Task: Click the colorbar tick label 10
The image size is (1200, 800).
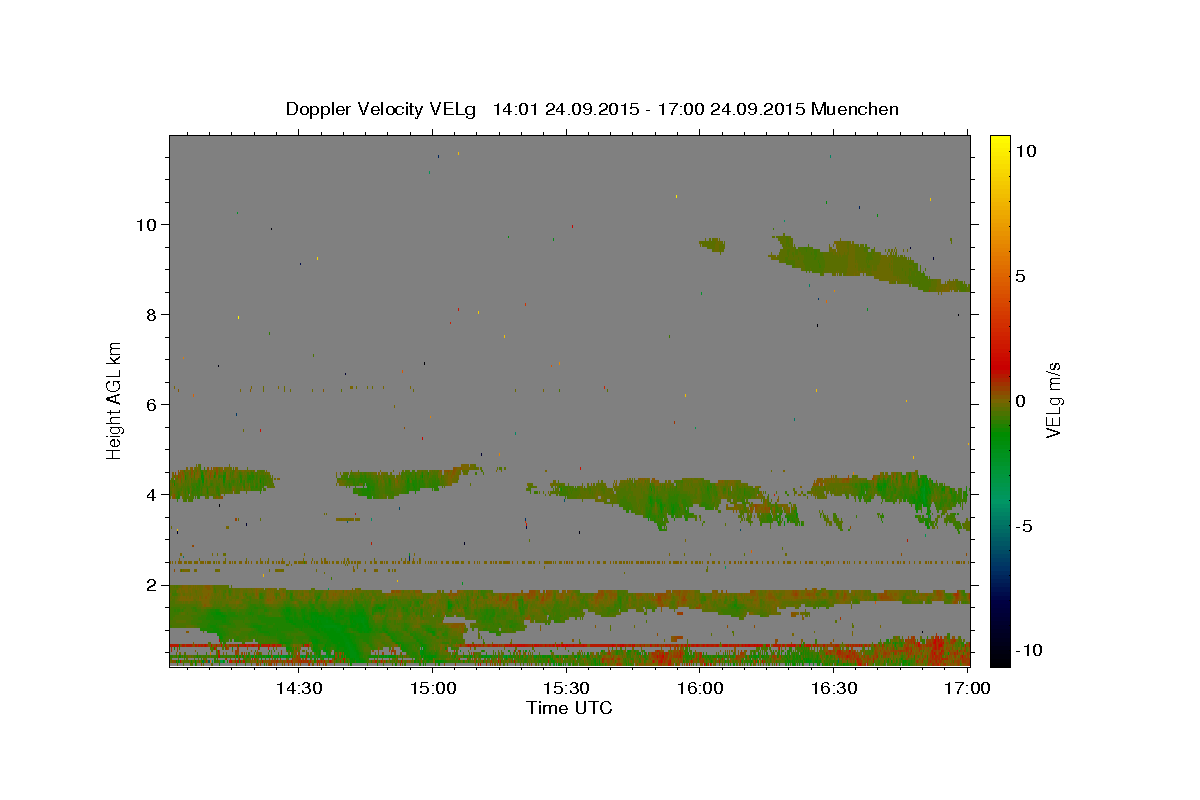Action: (1024, 151)
